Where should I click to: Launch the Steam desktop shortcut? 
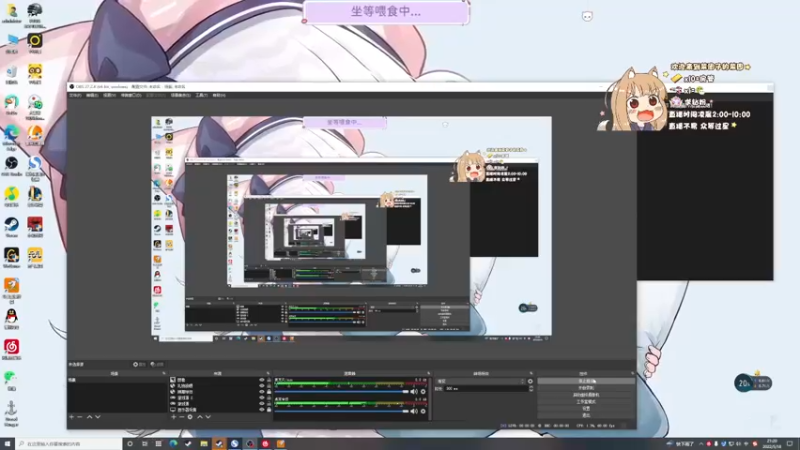pos(11,227)
